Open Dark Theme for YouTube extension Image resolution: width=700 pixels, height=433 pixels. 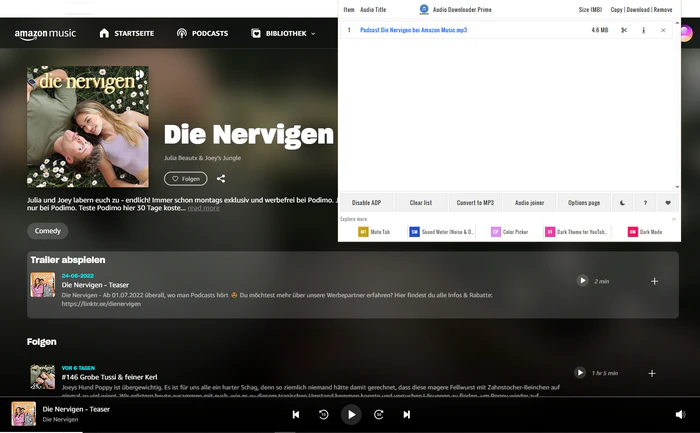576,232
